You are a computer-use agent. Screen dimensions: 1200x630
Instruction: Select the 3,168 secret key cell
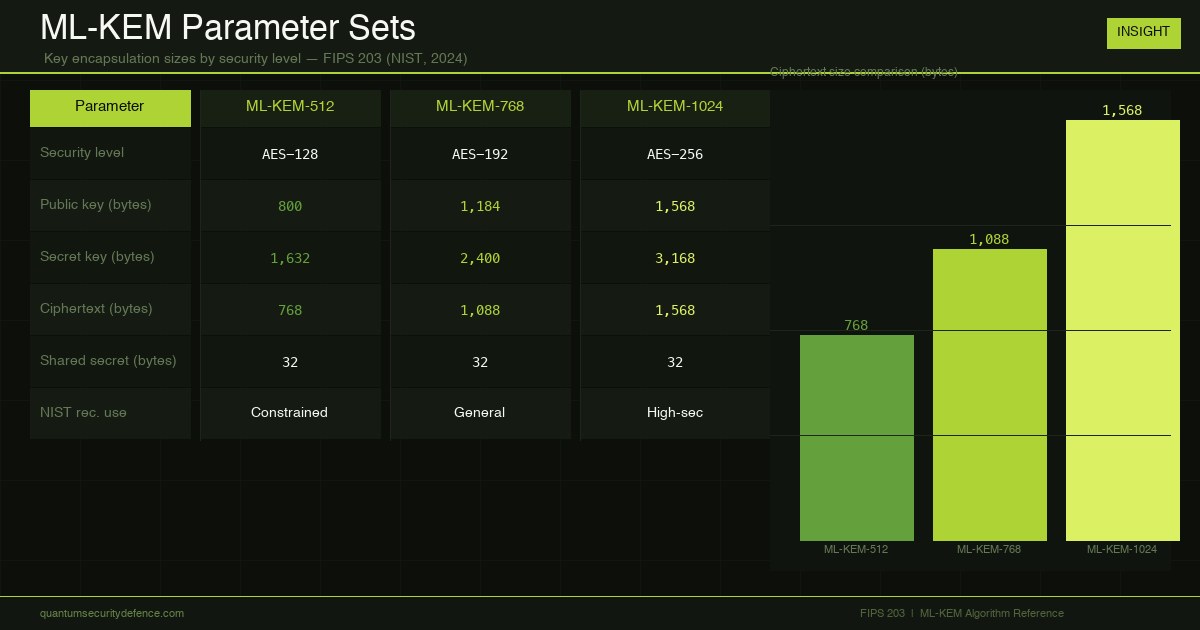675,258
